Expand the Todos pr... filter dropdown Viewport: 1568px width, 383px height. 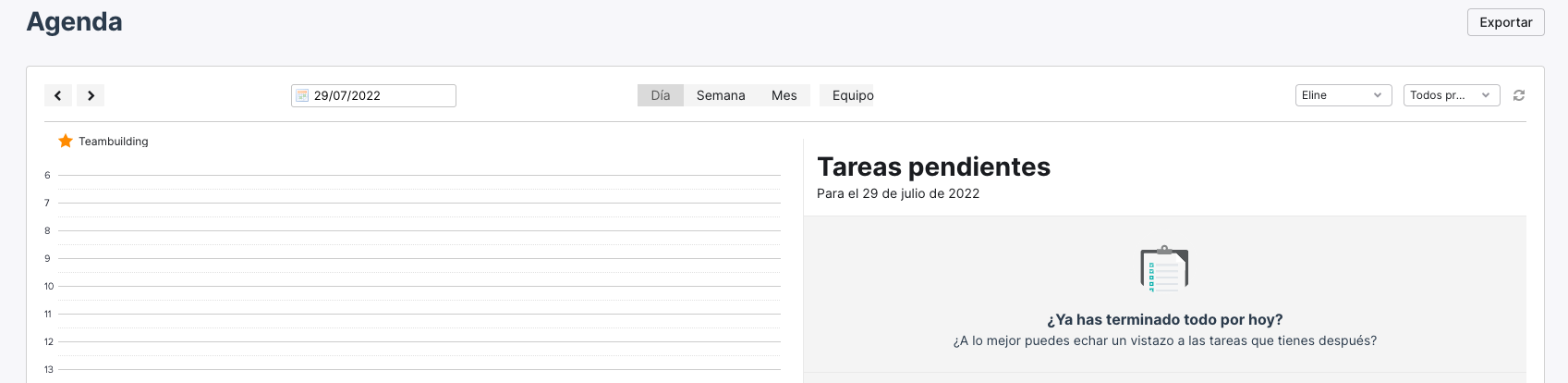1452,95
